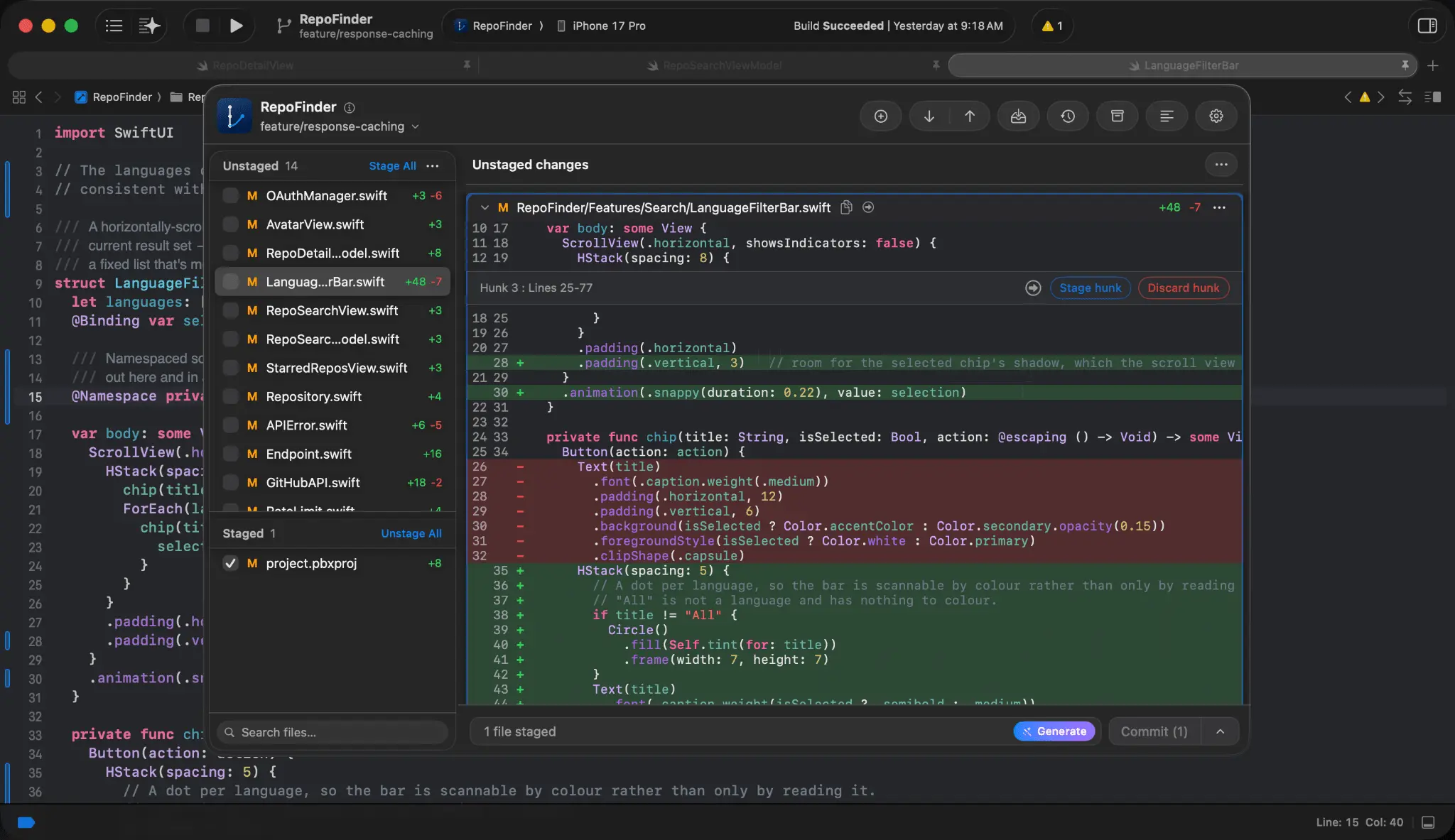1455x840 pixels.
Task: Toggle the navigator sidebar icon in the toolbar
Action: click(114, 26)
